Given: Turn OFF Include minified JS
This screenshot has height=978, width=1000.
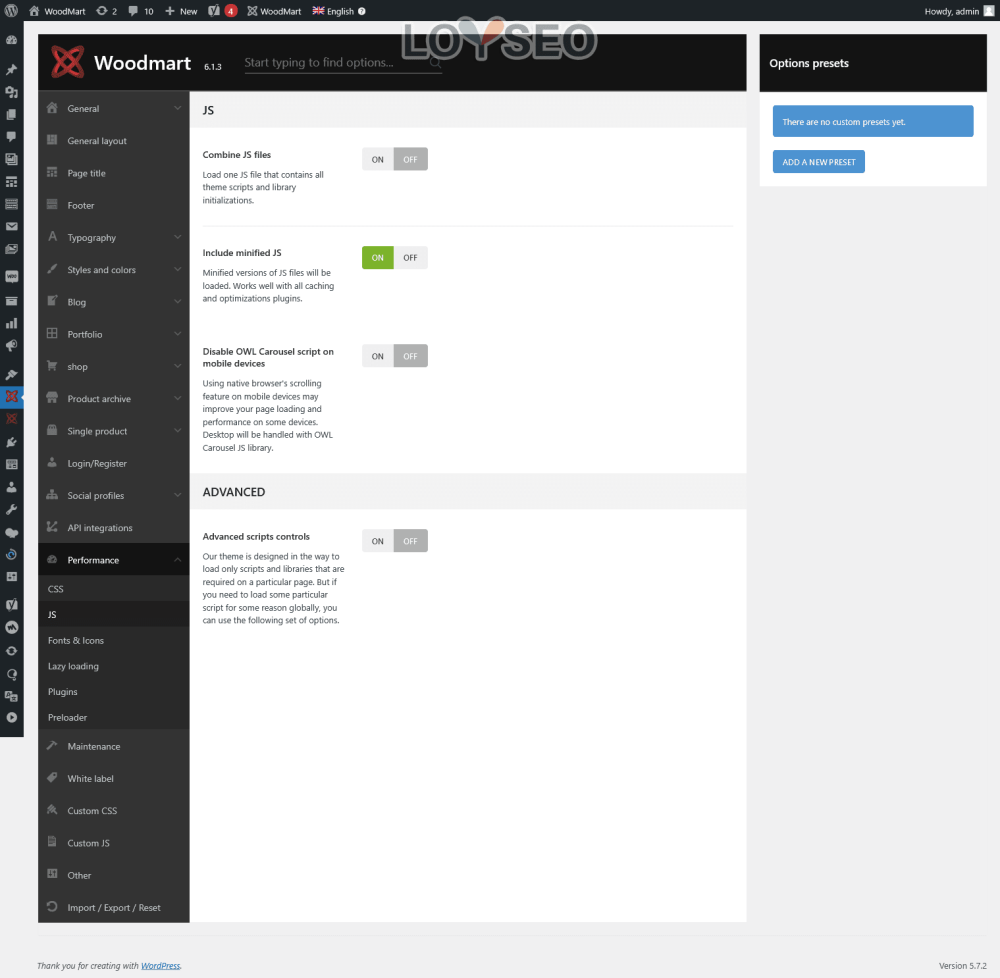Looking at the screenshot, I should click(410, 258).
